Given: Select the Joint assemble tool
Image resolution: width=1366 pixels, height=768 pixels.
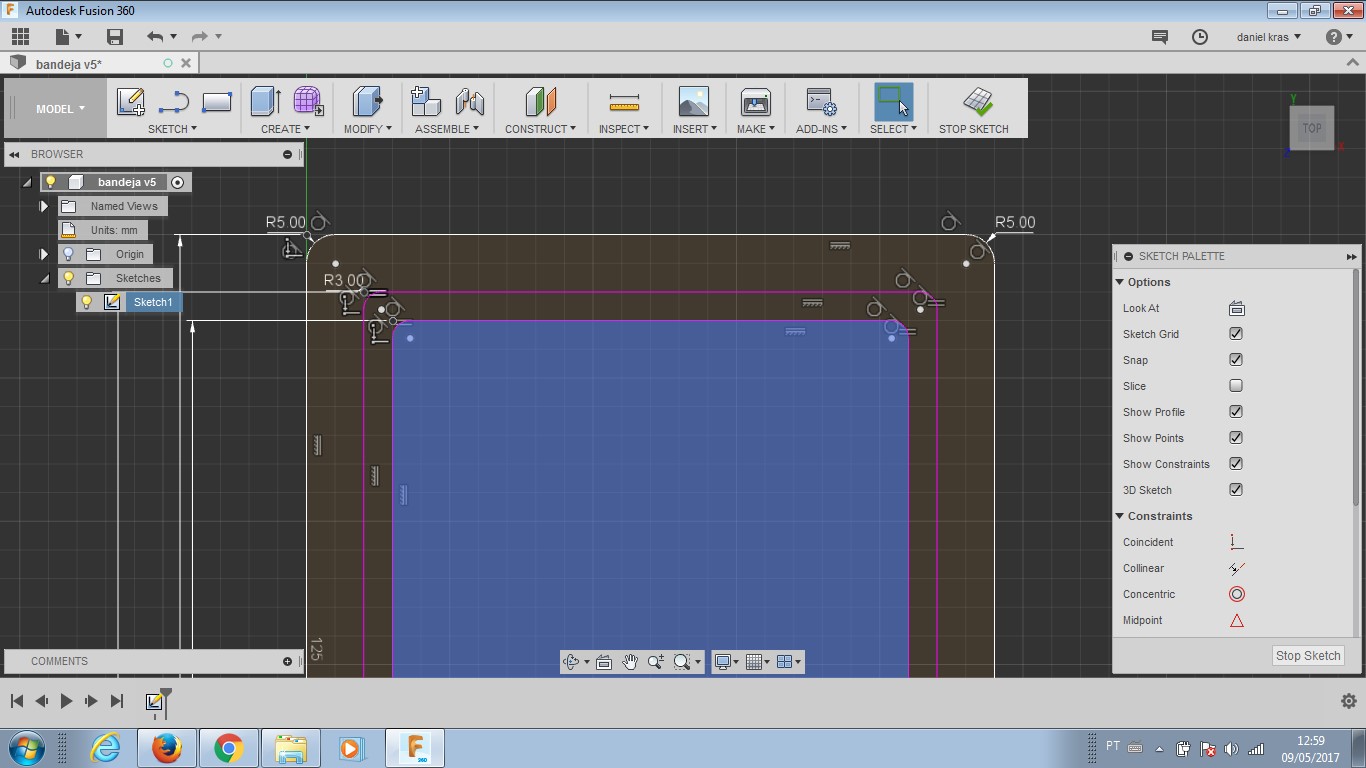Looking at the screenshot, I should 469,101.
